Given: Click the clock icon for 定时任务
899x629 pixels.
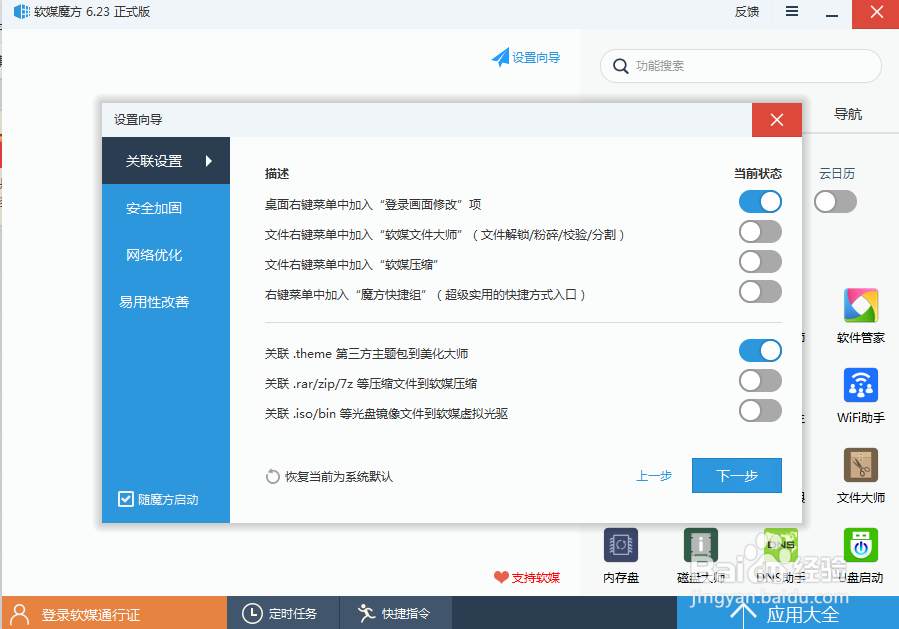Looking at the screenshot, I should pyautogui.click(x=252, y=614).
